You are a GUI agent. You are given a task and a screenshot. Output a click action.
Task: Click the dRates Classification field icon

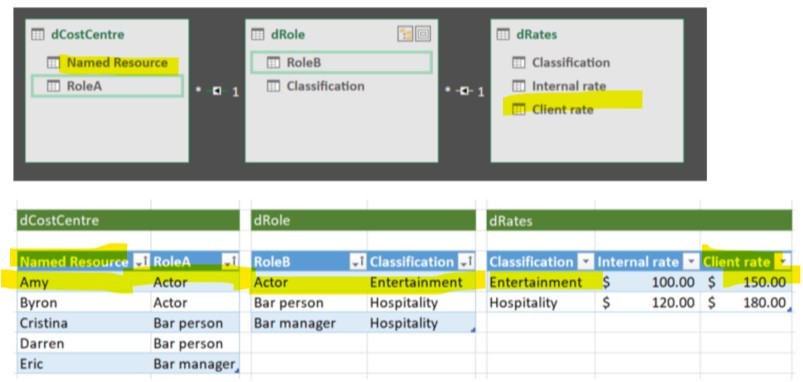519,63
